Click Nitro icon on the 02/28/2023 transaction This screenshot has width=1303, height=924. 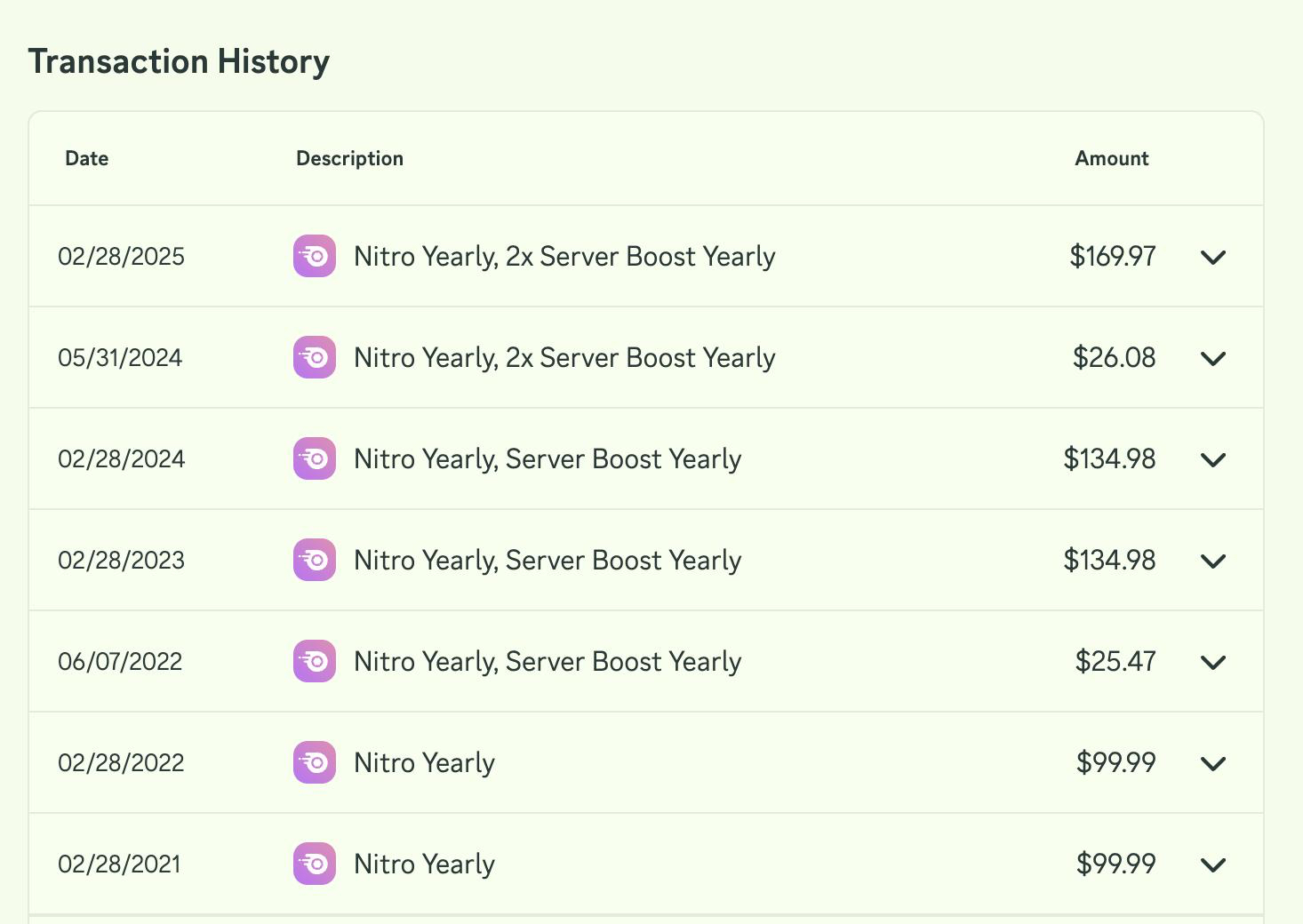(x=315, y=560)
